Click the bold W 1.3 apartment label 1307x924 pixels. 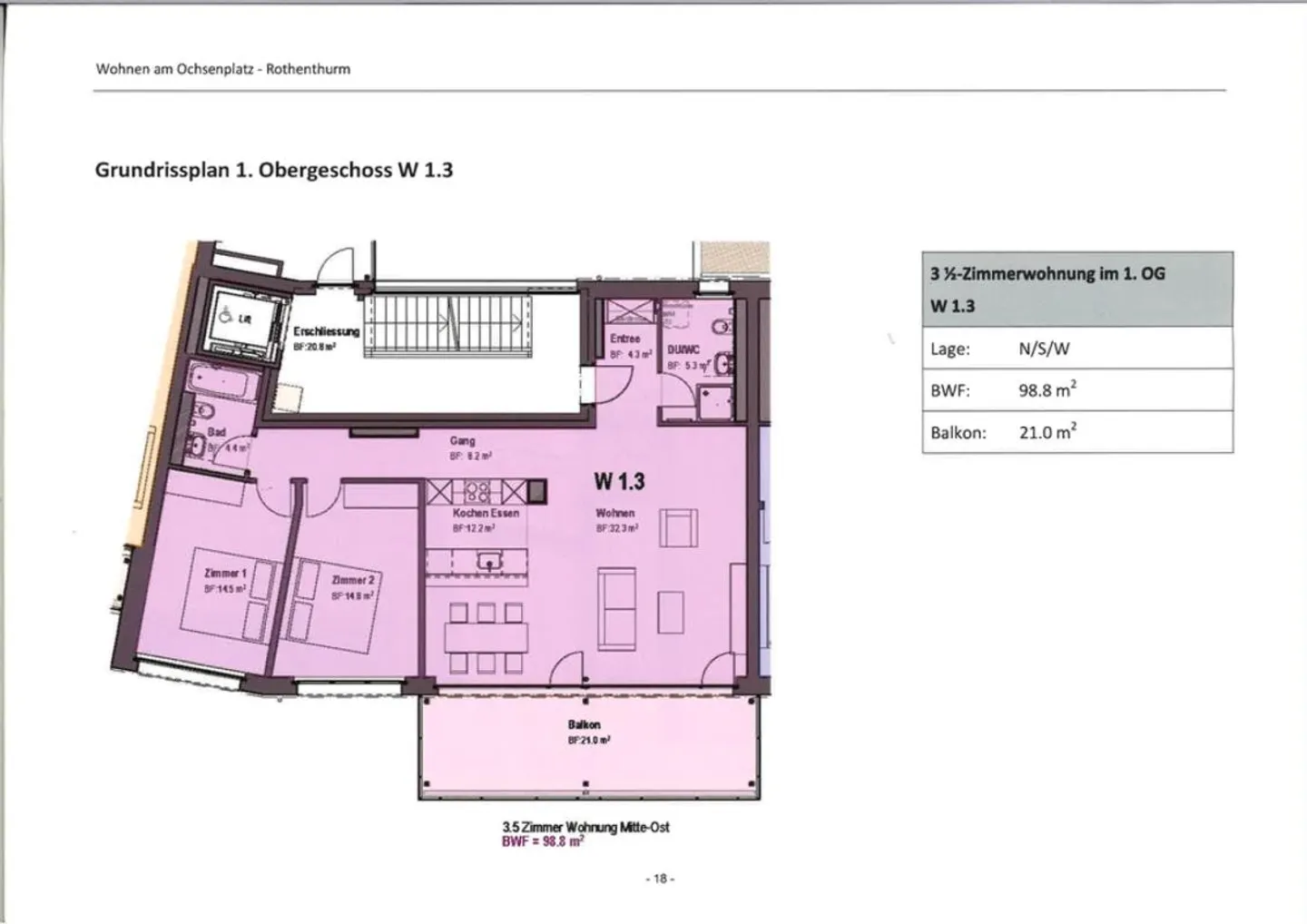click(619, 480)
